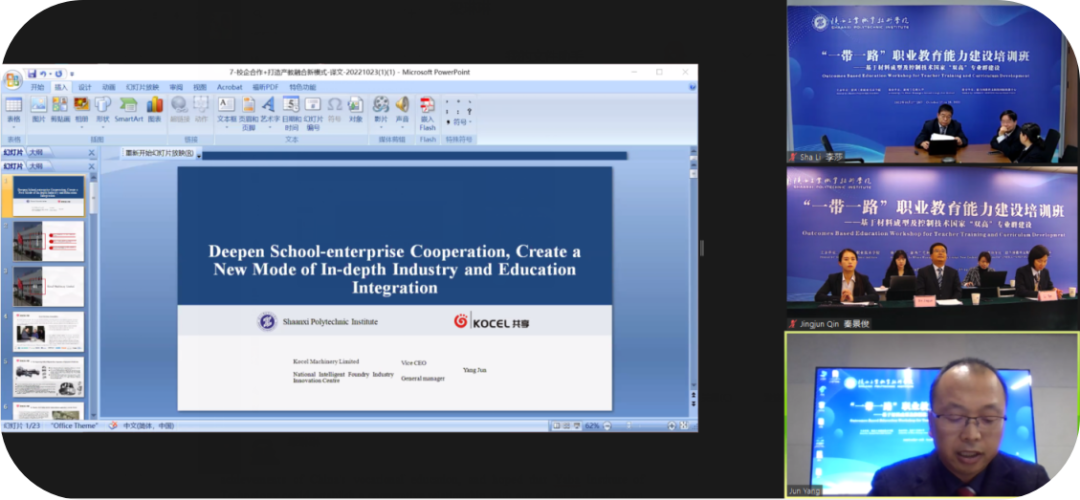Screen dimensions: 1080x500
Task: Switch to normal view in status bar
Action: click(x=556, y=426)
